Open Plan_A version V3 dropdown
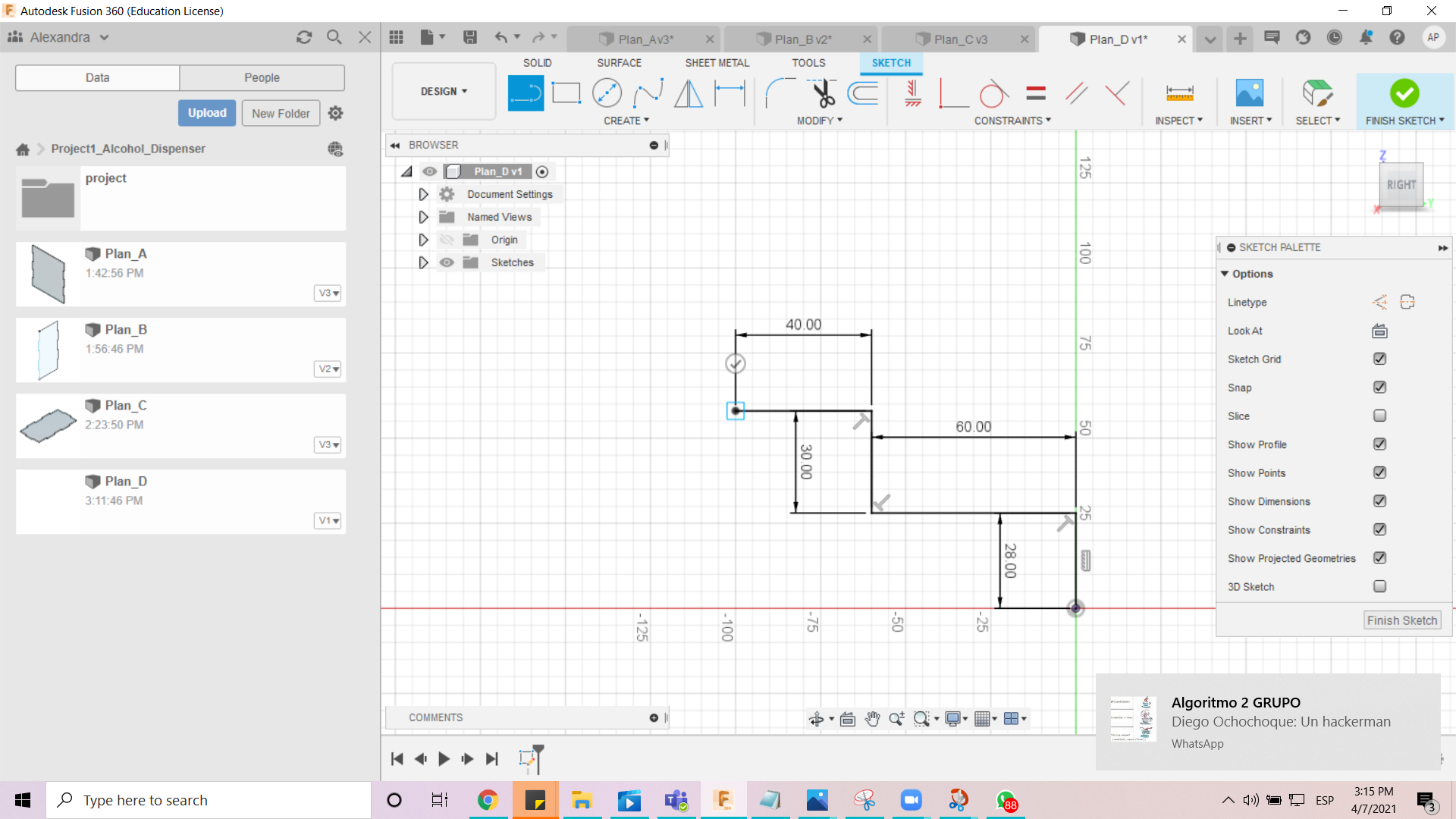 328,293
